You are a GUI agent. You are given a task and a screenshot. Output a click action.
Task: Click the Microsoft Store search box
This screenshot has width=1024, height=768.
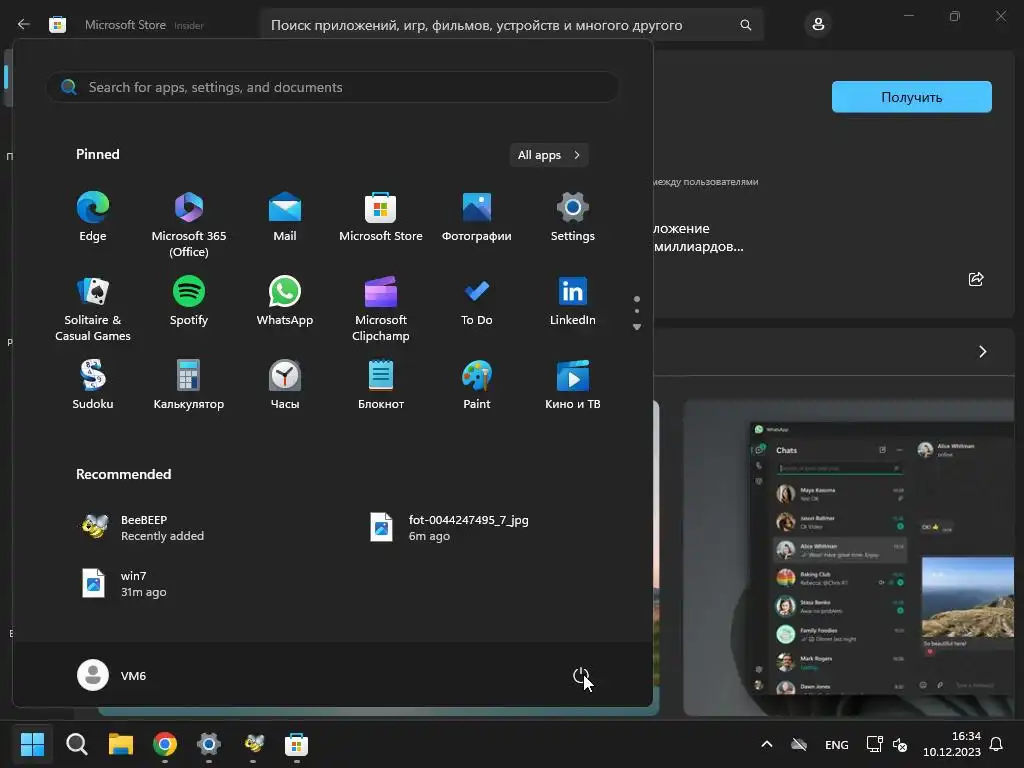click(511, 25)
